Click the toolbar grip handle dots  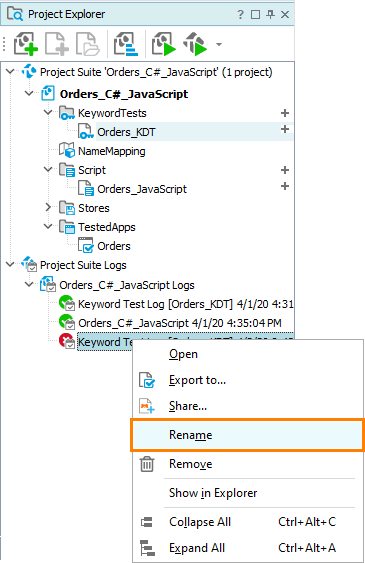pyautogui.click(x=4, y=44)
